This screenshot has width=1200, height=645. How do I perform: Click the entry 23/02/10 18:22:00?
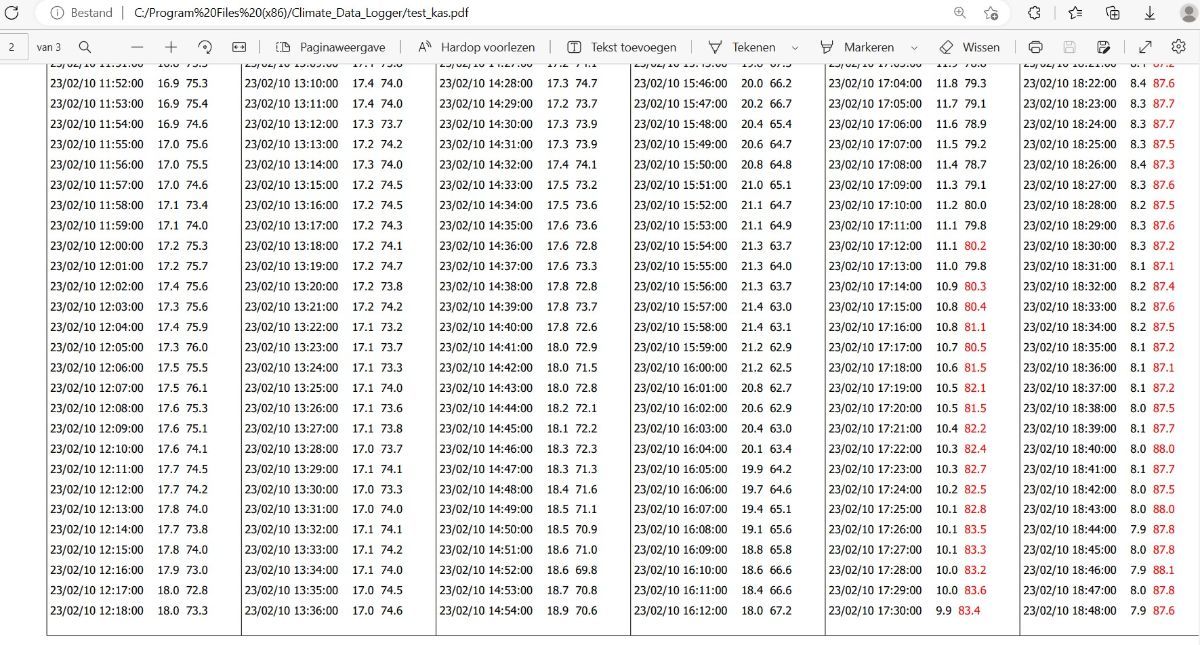[x=1071, y=84]
